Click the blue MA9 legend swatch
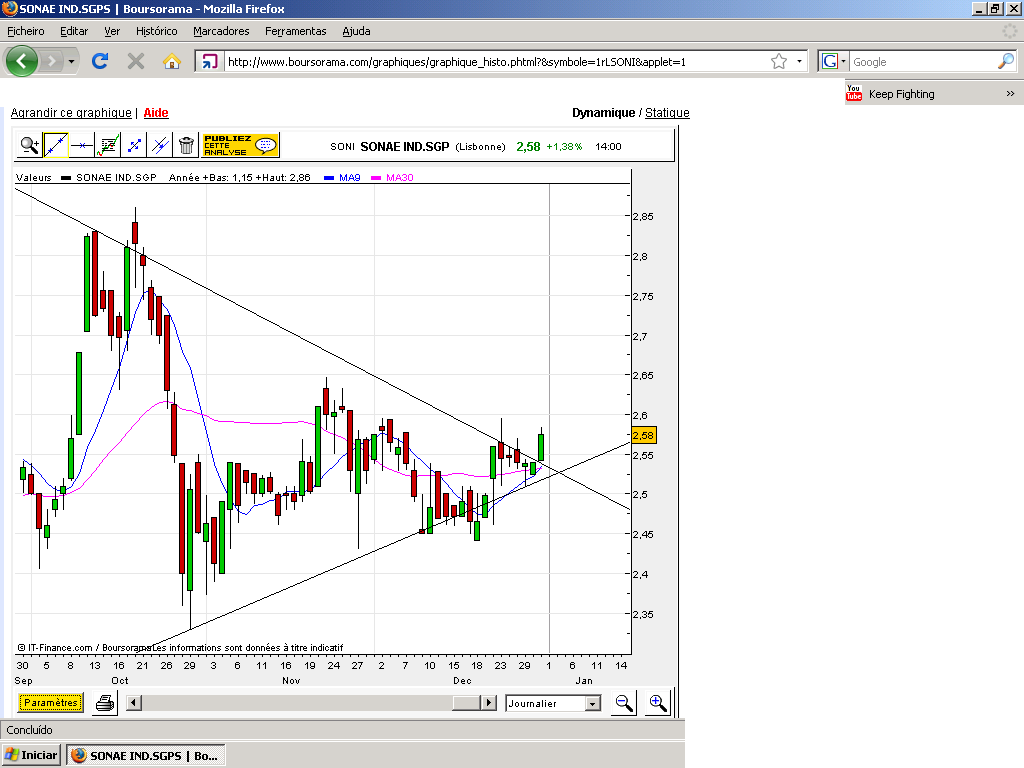The image size is (1024, 768). 329,178
